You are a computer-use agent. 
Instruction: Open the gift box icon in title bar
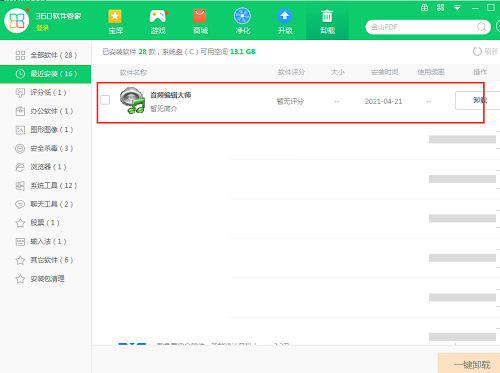click(x=424, y=7)
